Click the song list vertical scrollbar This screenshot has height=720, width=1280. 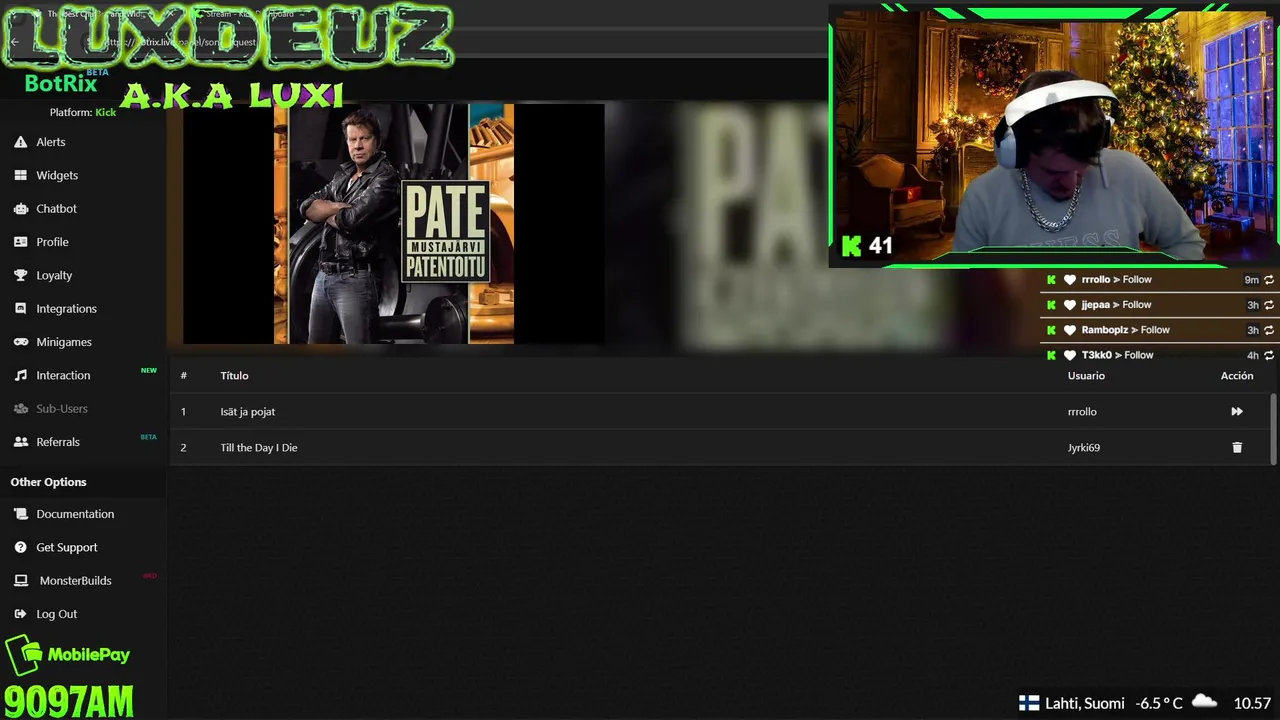1273,428
